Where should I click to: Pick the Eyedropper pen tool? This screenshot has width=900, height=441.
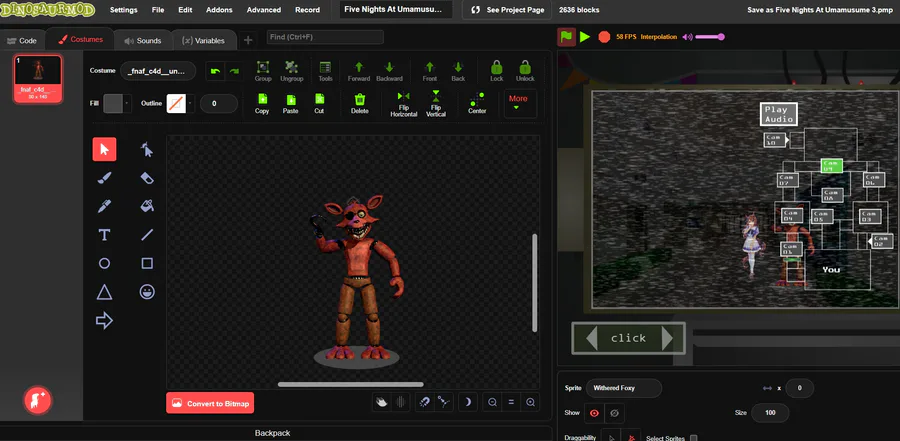(104, 206)
